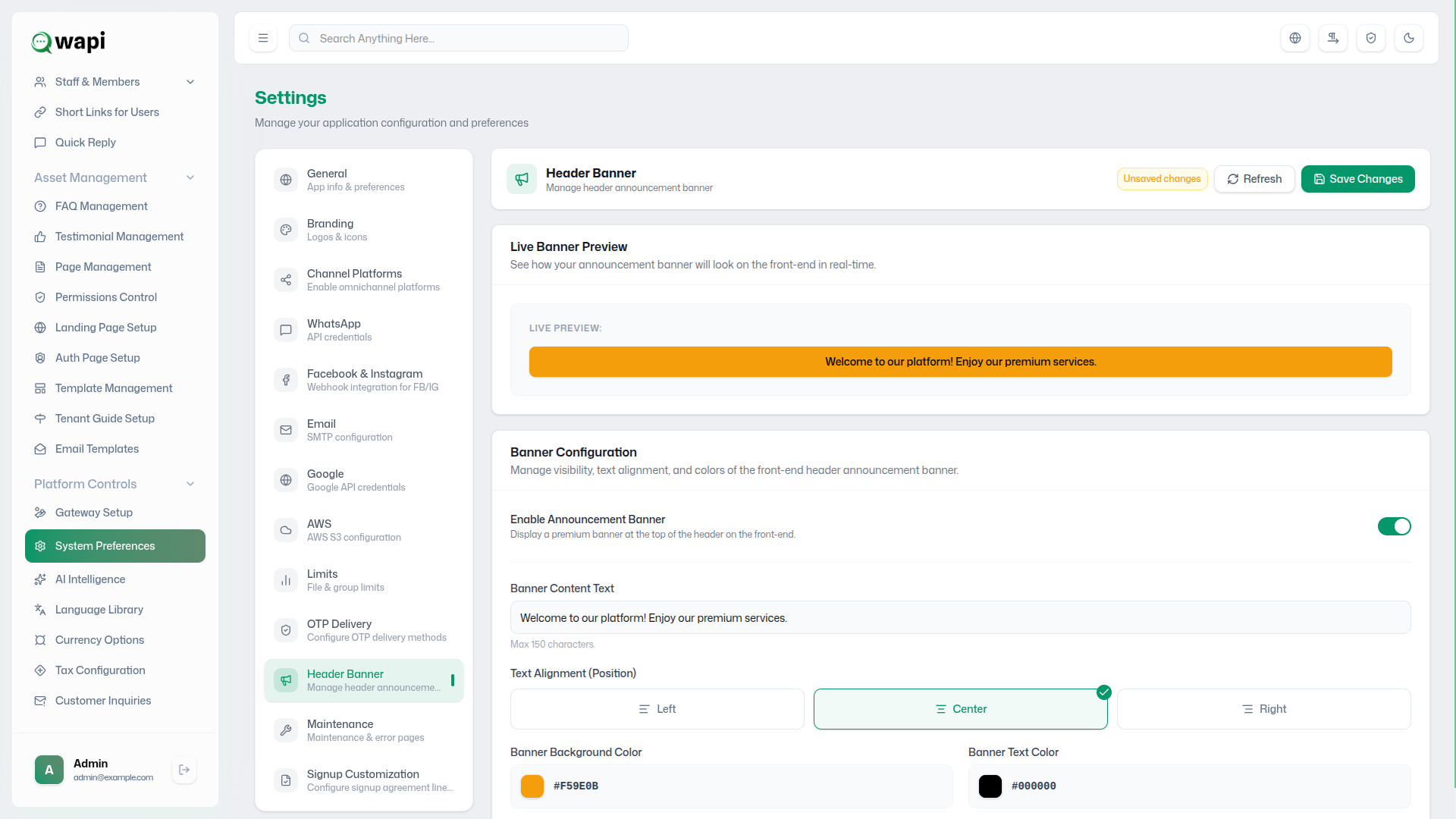
Task: Click the OTP Delivery shield icon
Action: coord(286,630)
